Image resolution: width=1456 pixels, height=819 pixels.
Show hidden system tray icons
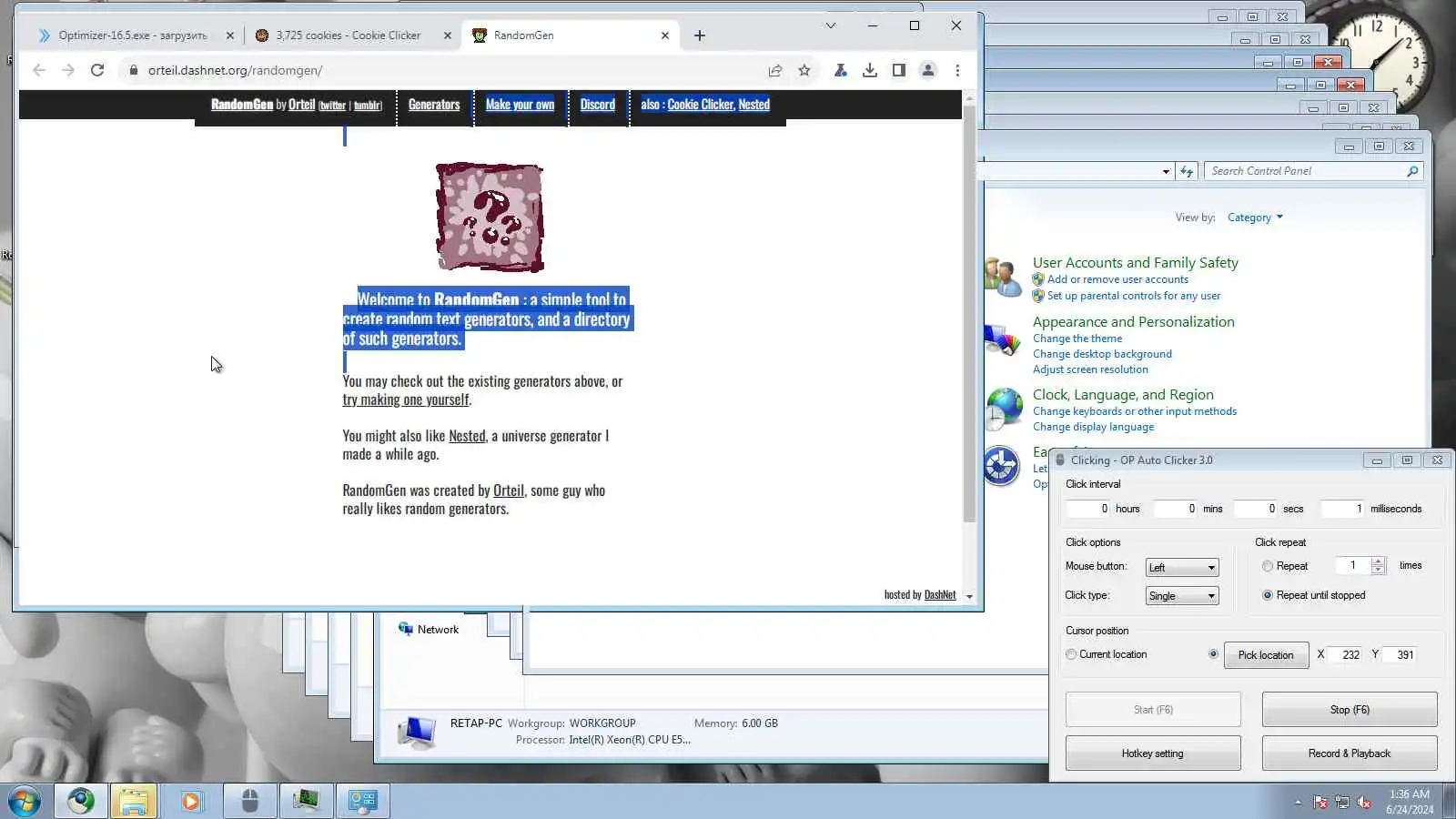click(1298, 802)
